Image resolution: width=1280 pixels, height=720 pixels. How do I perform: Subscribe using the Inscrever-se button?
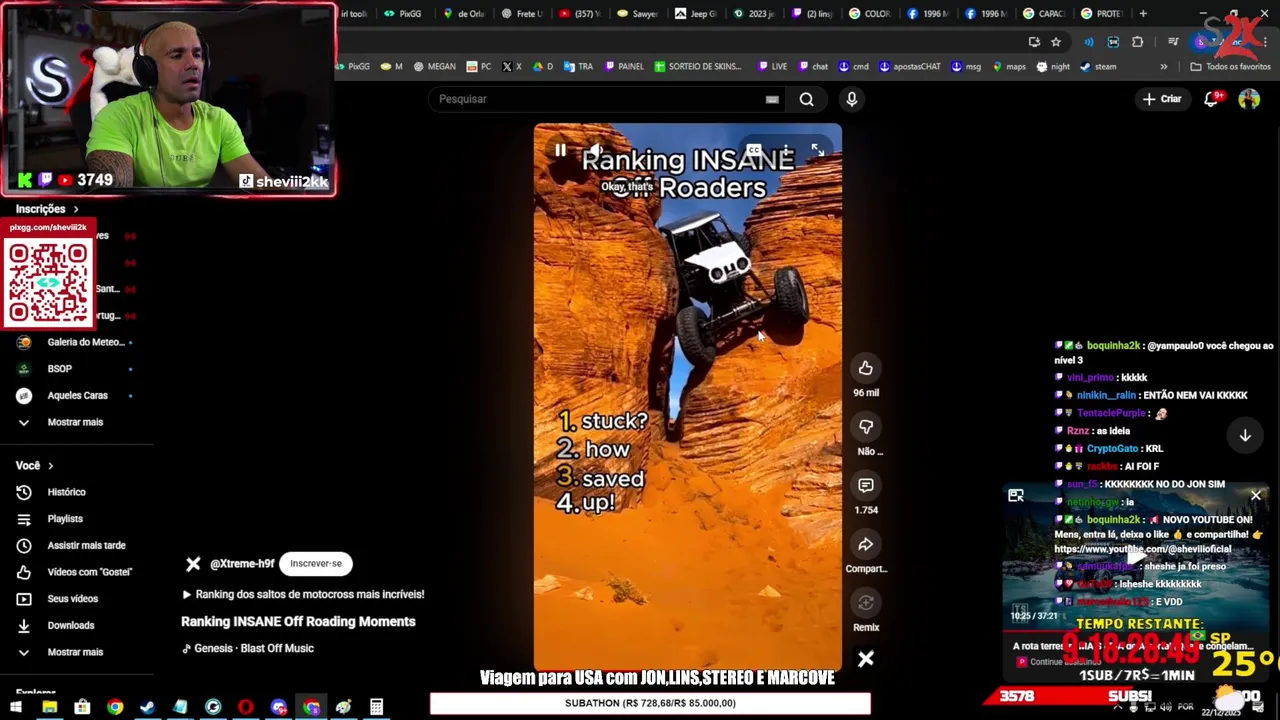(316, 563)
